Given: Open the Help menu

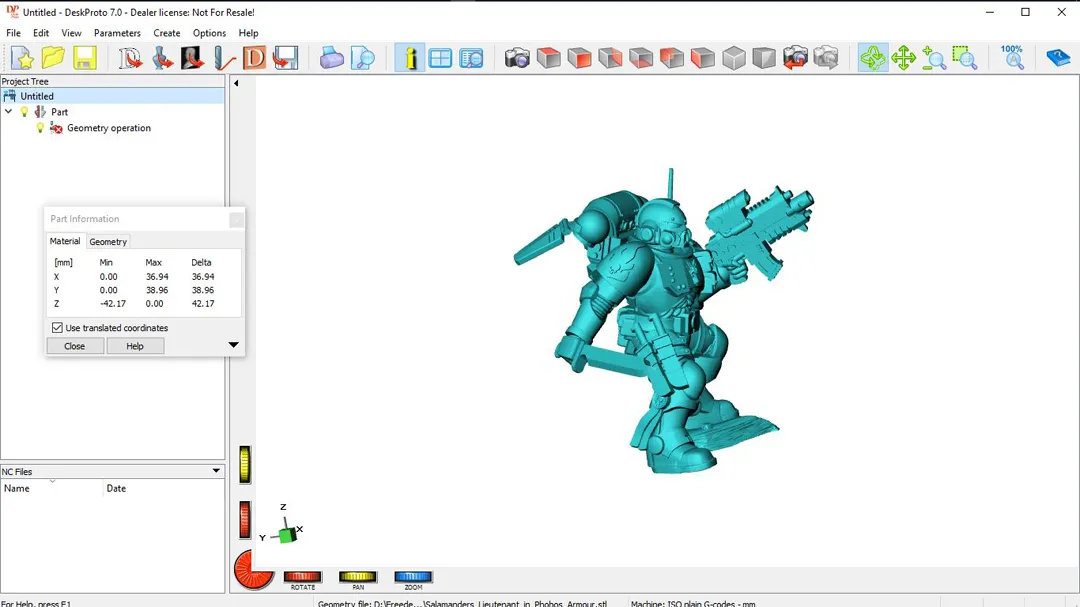Looking at the screenshot, I should pos(248,33).
